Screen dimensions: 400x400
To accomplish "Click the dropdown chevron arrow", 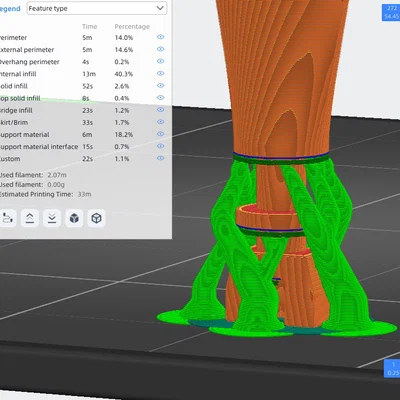I will (160, 8).
